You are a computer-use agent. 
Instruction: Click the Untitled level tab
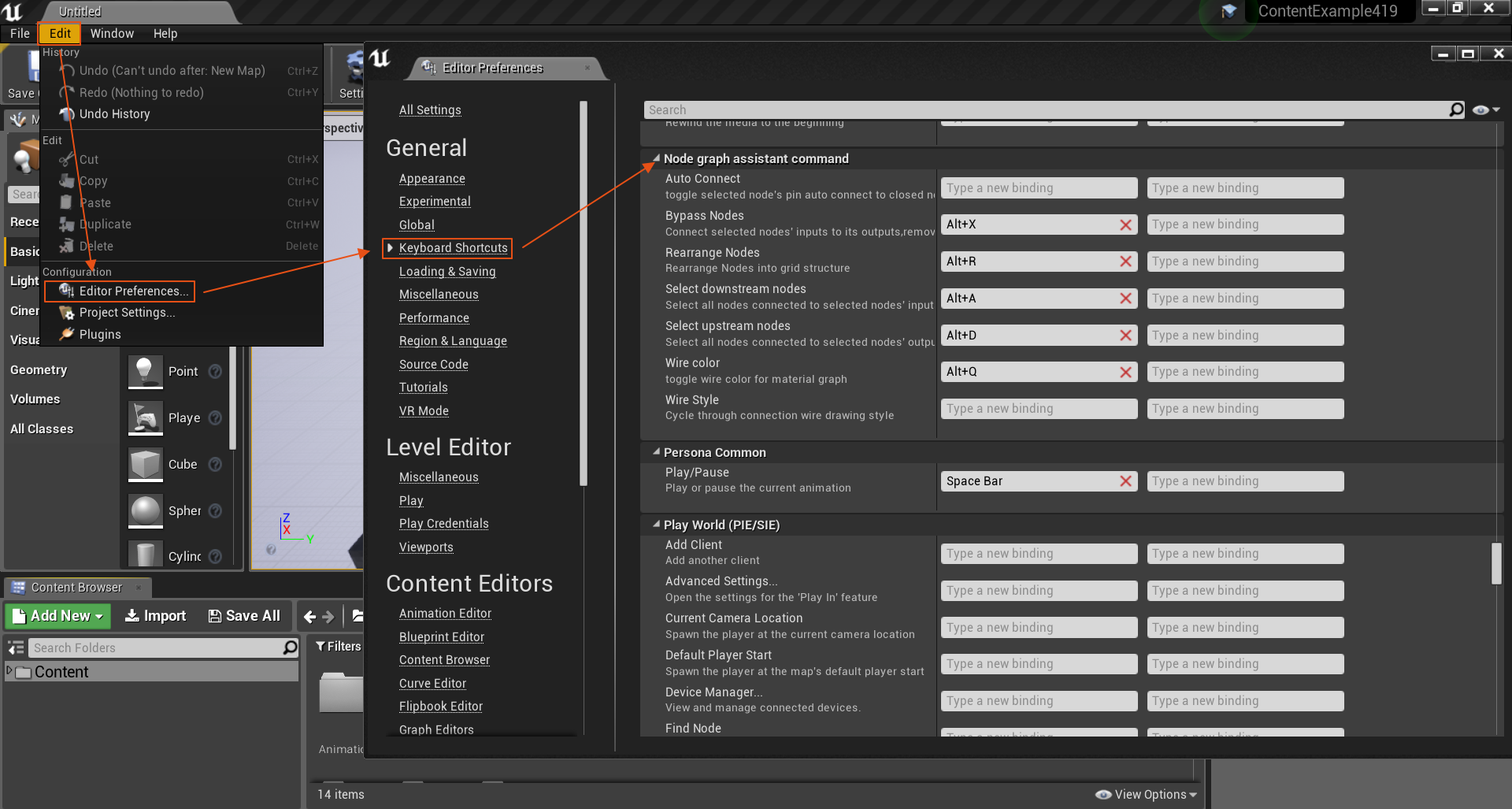pyautogui.click(x=80, y=11)
